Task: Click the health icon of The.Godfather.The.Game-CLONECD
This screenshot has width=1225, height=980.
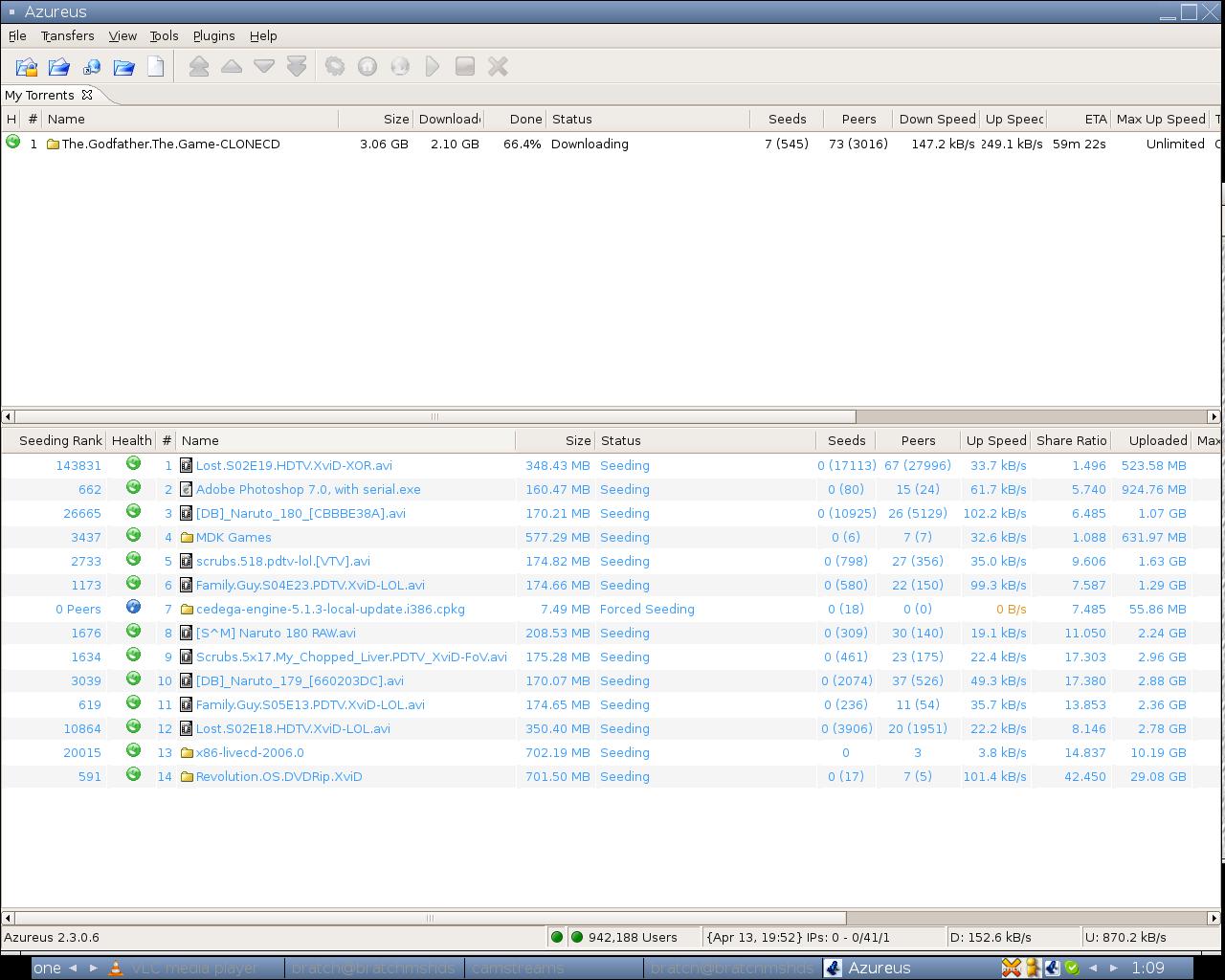Action: (x=12, y=142)
